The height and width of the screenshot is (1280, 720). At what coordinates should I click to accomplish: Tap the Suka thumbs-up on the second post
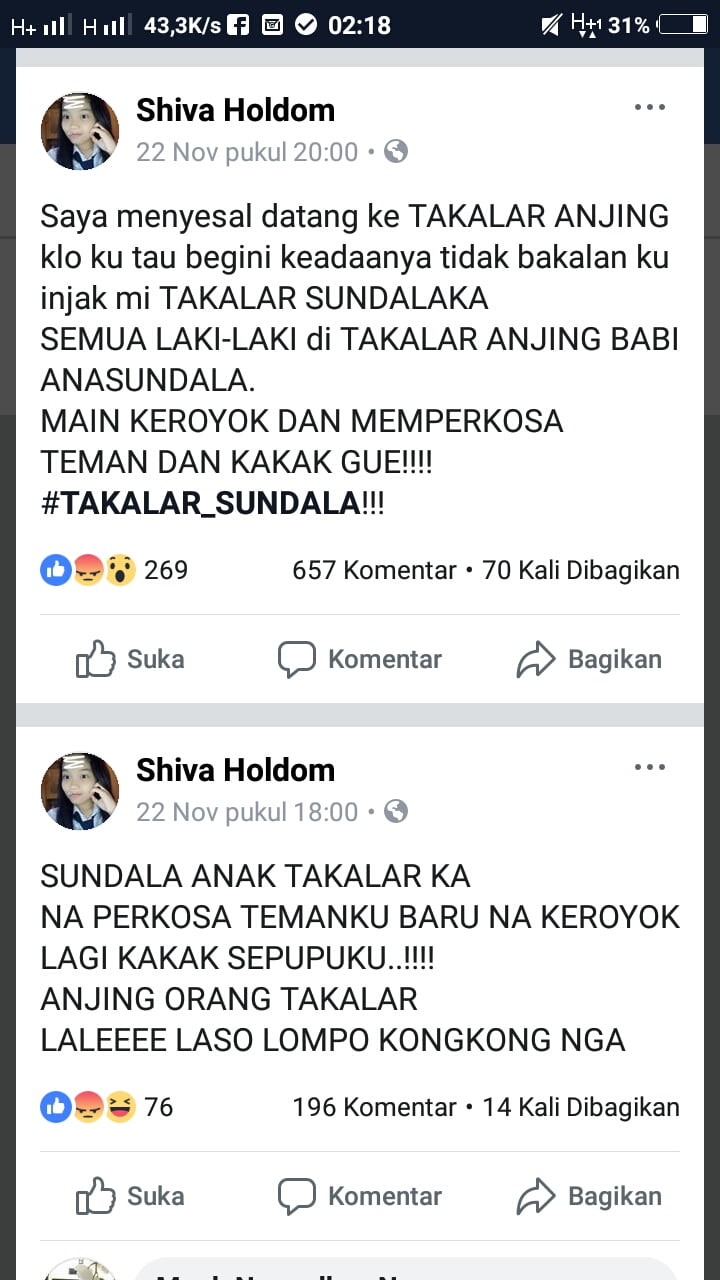pyautogui.click(x=96, y=1196)
